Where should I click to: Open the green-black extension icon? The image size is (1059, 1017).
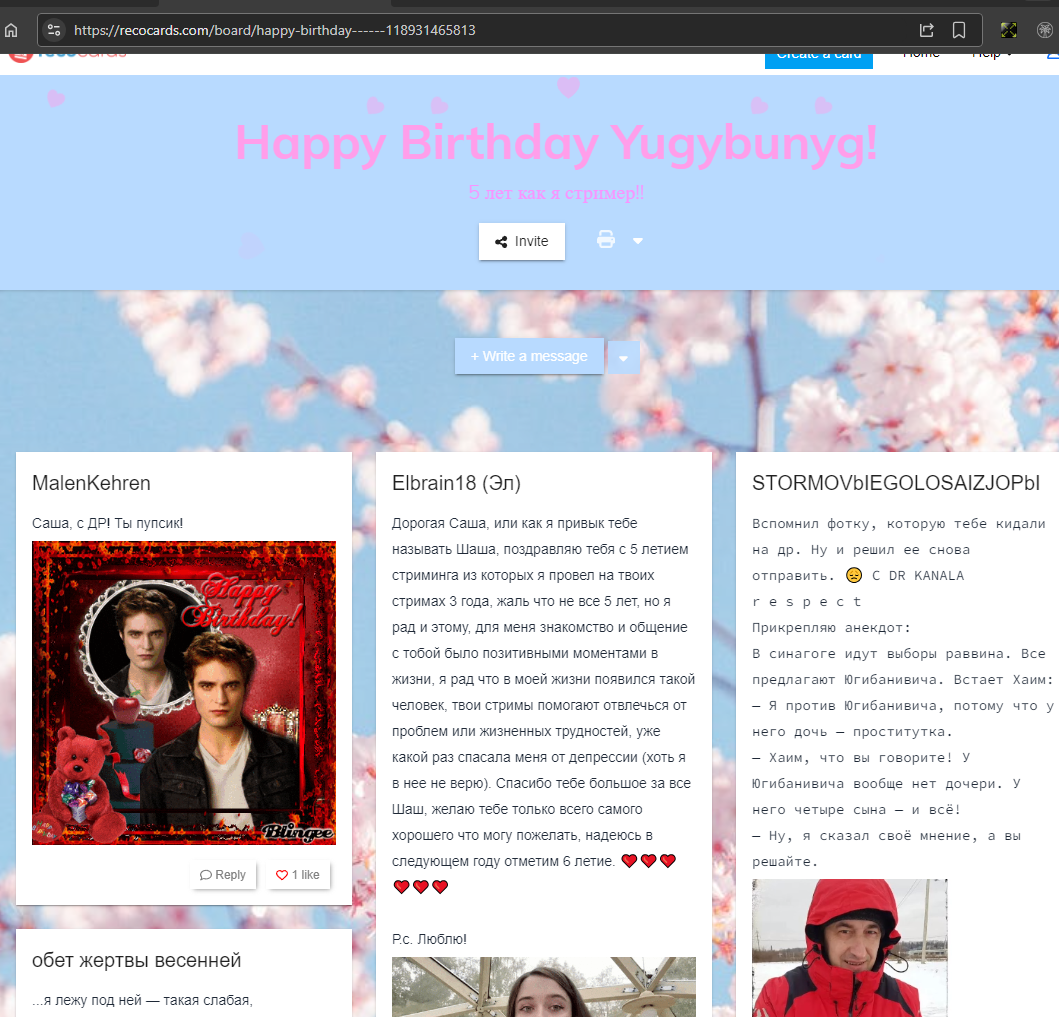coord(1008,30)
